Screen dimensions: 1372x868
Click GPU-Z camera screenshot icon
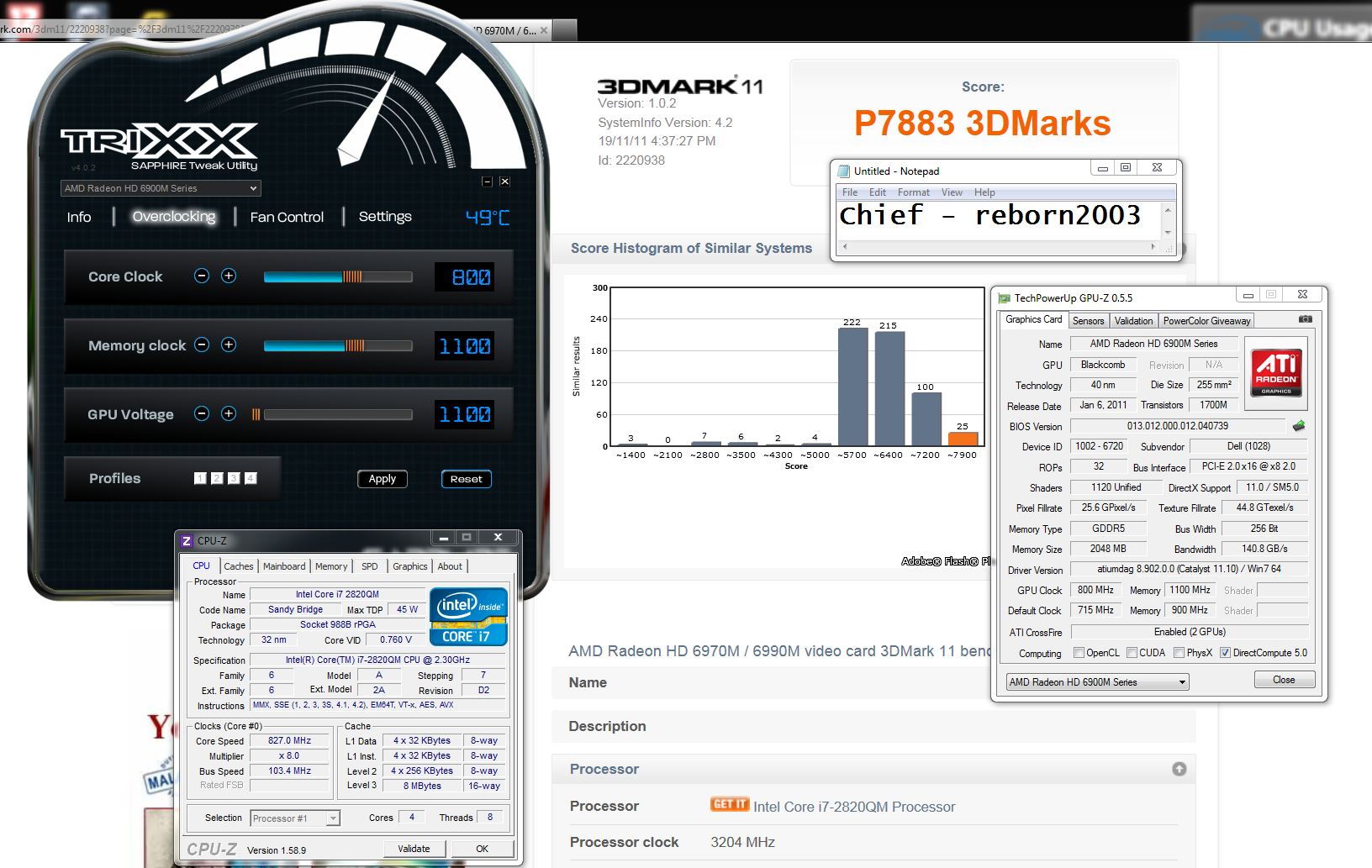point(1305,319)
